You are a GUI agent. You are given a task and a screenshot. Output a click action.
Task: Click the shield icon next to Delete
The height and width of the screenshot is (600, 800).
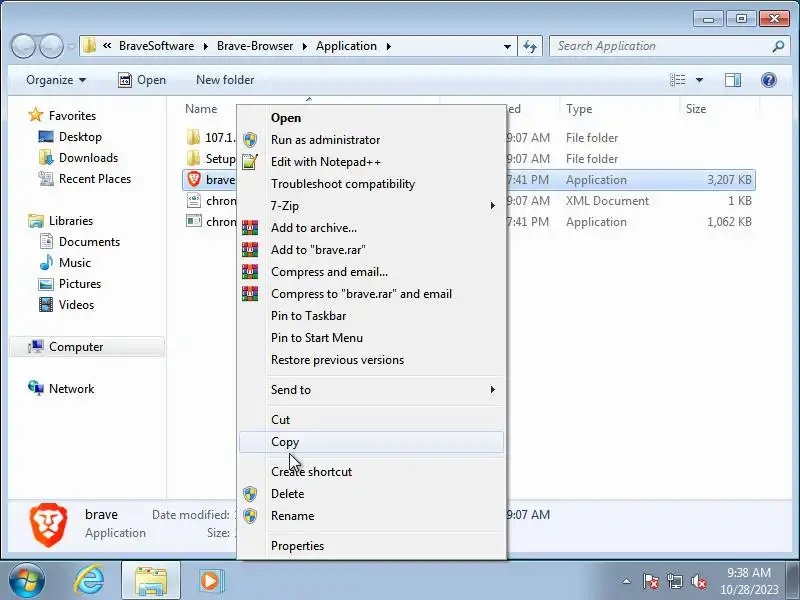[250, 494]
